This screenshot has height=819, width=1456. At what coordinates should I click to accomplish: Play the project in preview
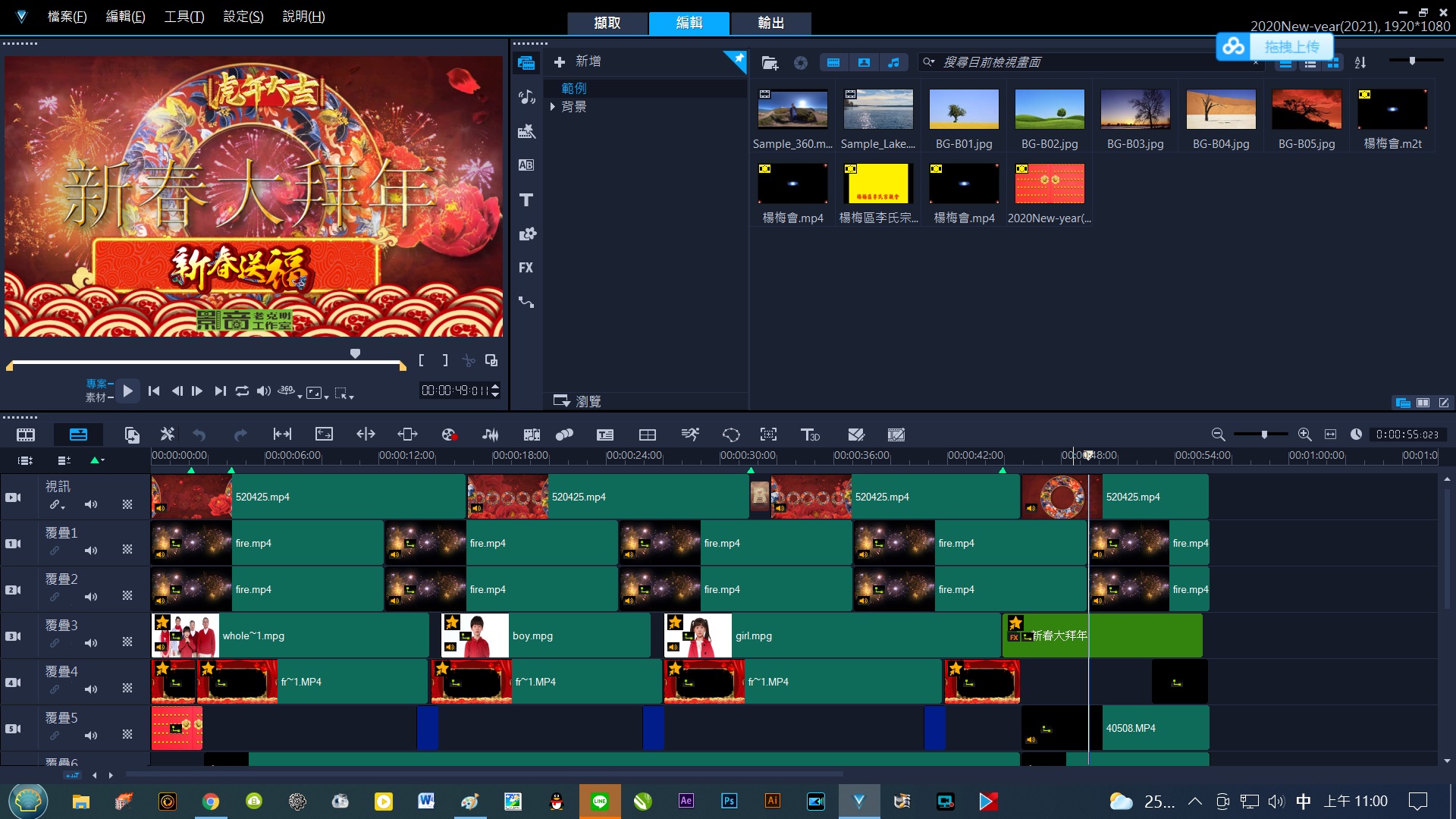128,391
